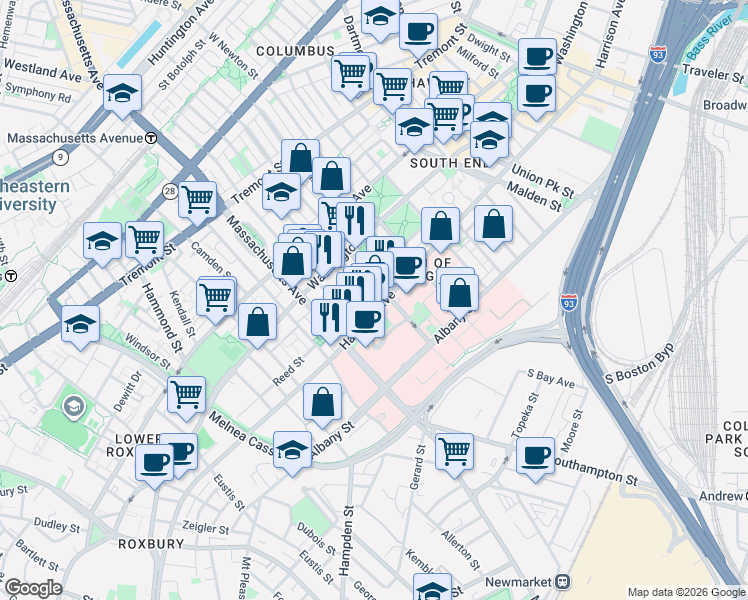The width and height of the screenshot is (748, 600).
Task: Open shopping cart marker above Melnea Cass
Action: point(187,396)
